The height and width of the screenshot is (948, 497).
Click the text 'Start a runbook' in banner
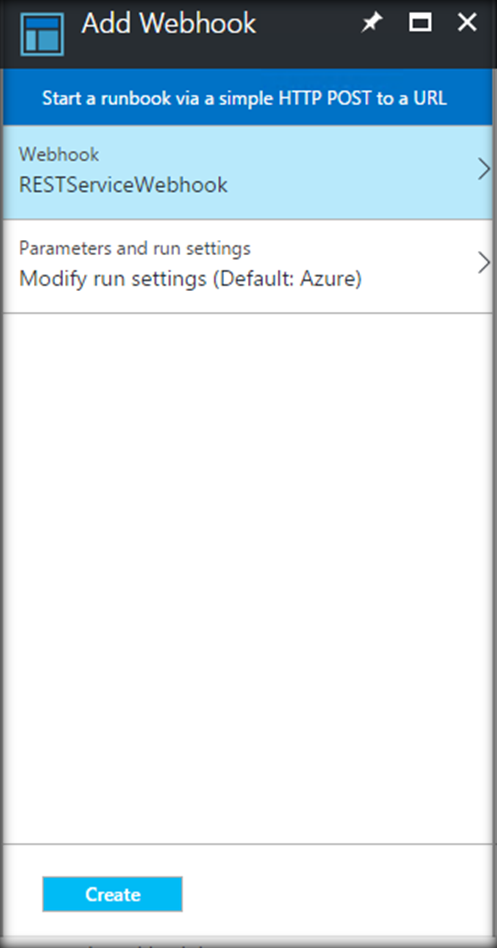tap(93, 98)
